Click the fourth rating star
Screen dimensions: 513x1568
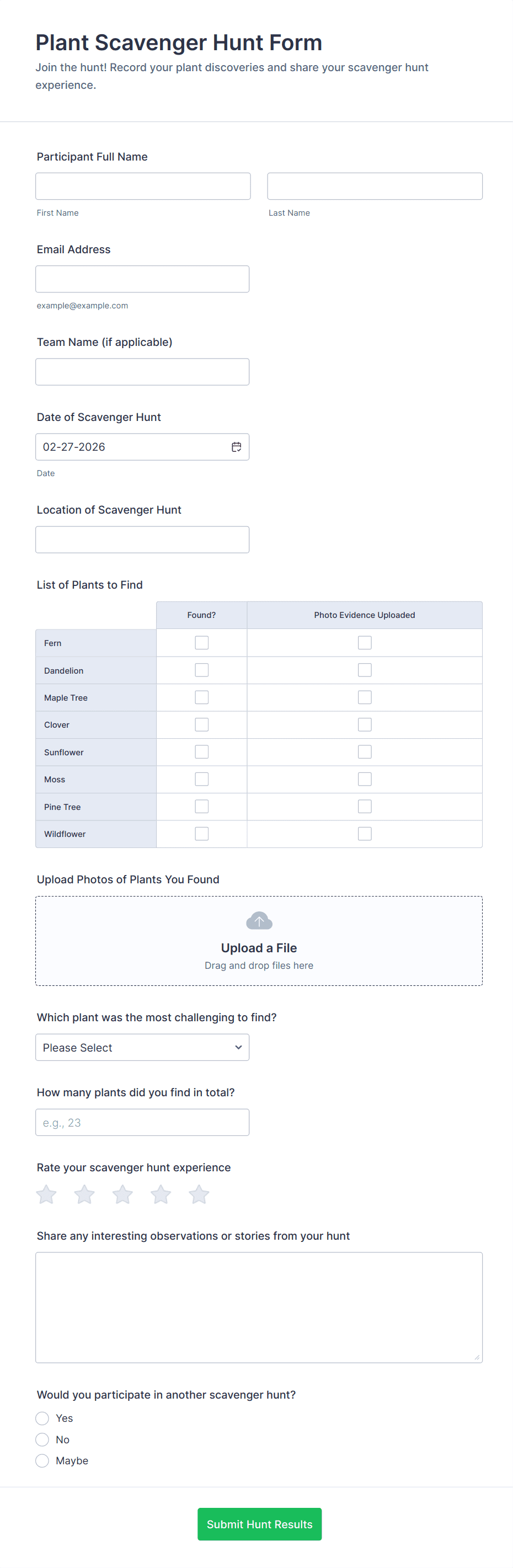tap(161, 1194)
